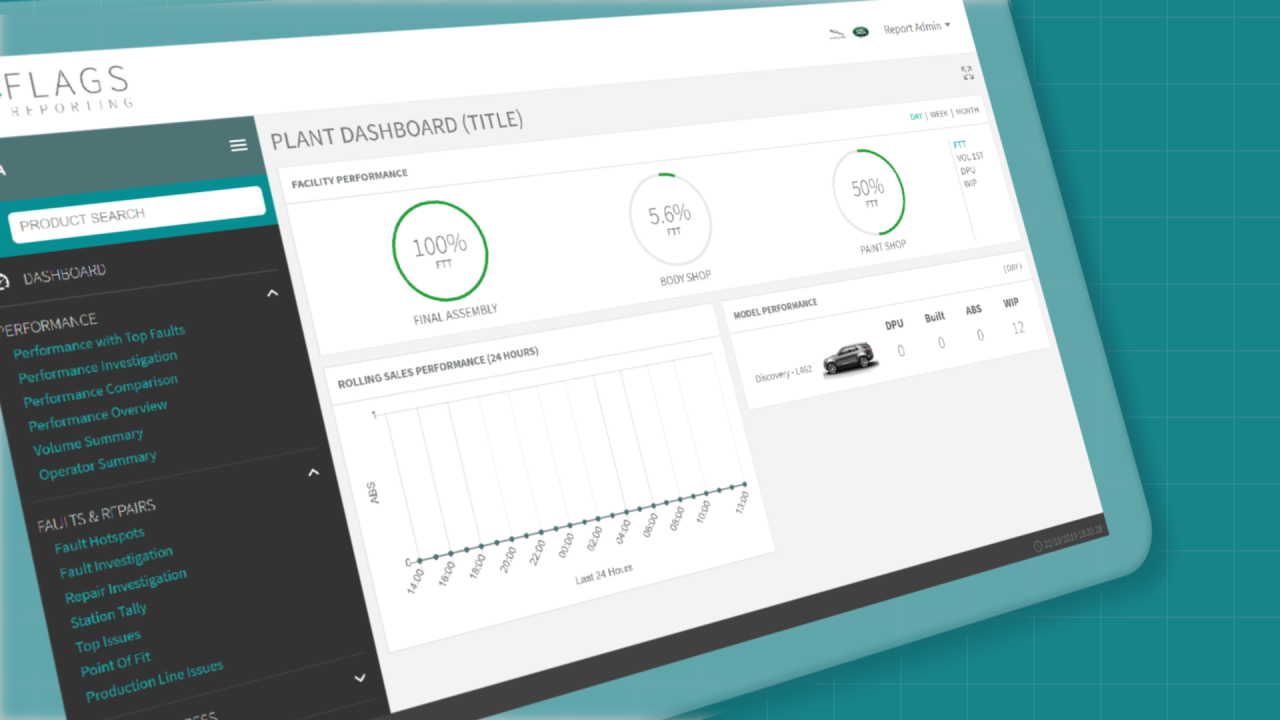Switch time range to WEEK
1280x720 pixels.
coord(939,114)
